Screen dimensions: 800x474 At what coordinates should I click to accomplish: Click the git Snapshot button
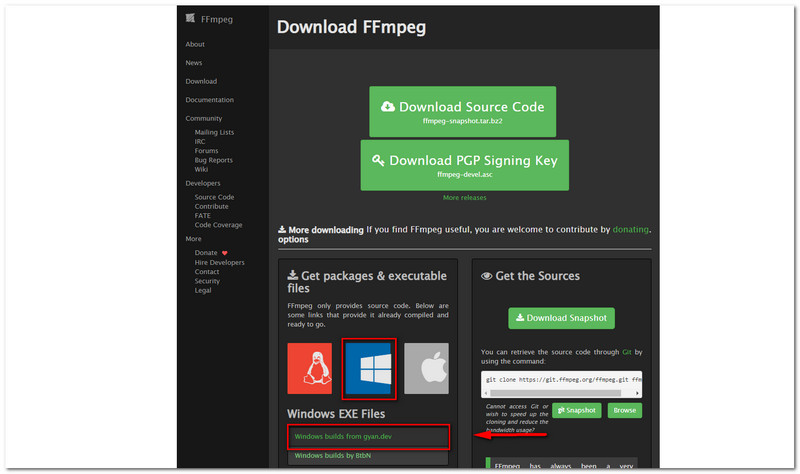point(577,411)
